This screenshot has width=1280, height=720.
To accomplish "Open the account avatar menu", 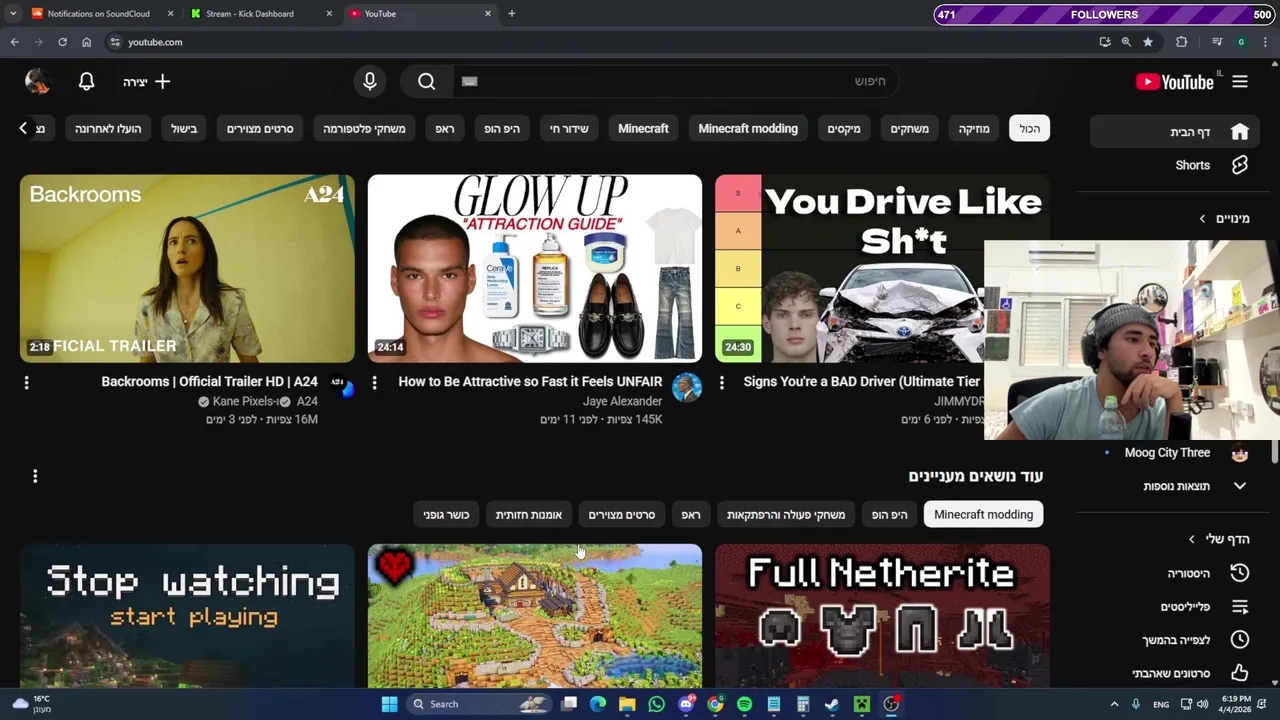I will coord(38,82).
